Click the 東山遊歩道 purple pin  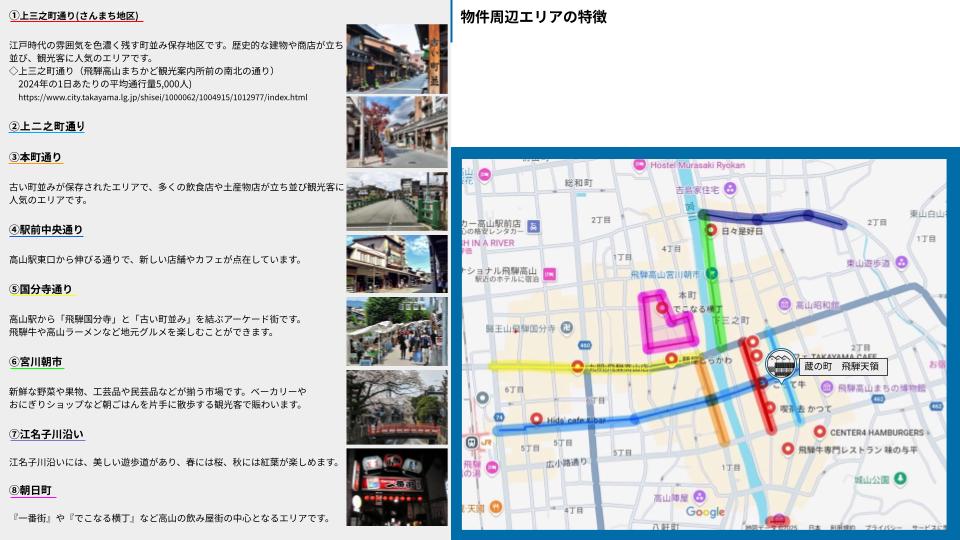coord(901,262)
